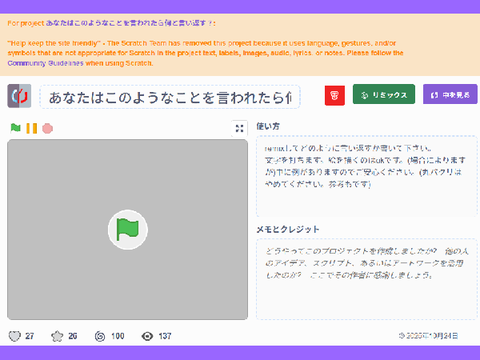
Task: Edit the project title field
Action: point(170,97)
